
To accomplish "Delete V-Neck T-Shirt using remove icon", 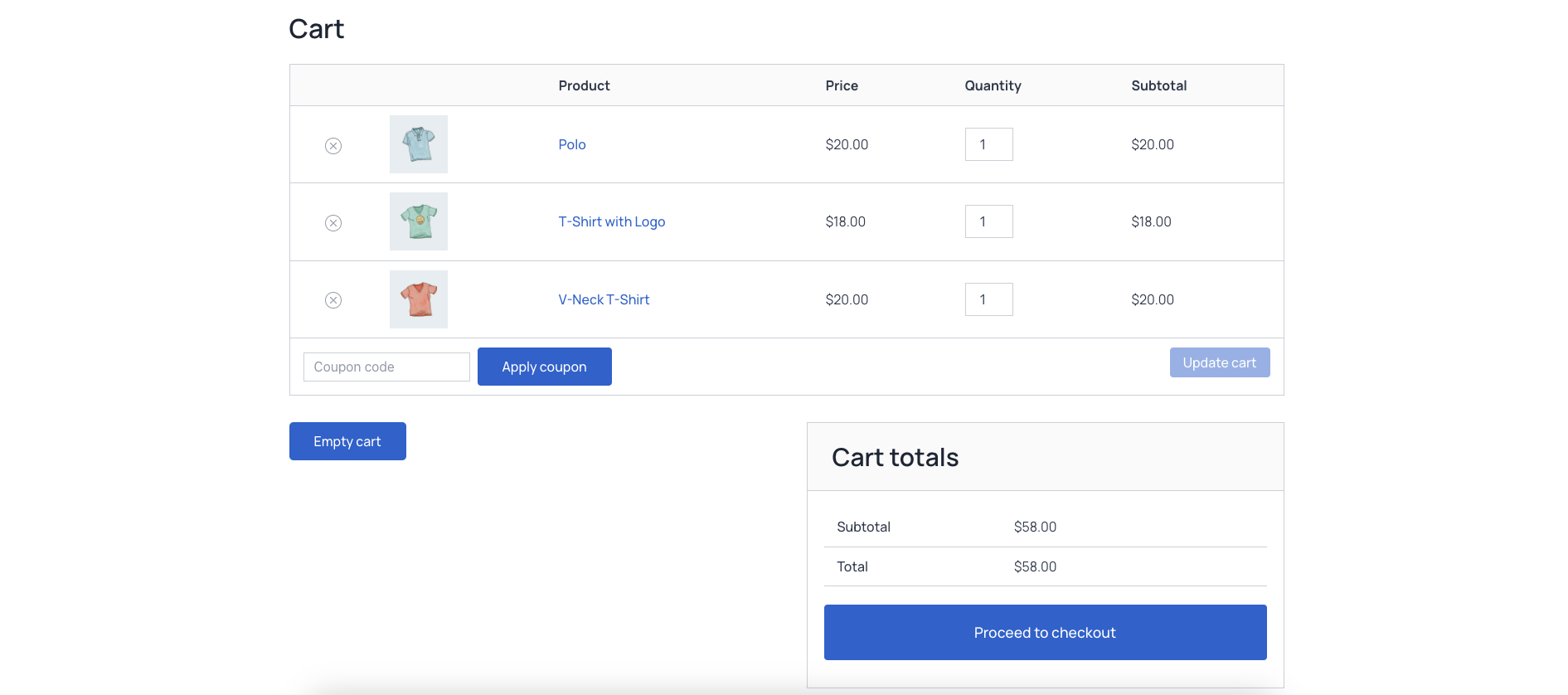I will point(333,300).
